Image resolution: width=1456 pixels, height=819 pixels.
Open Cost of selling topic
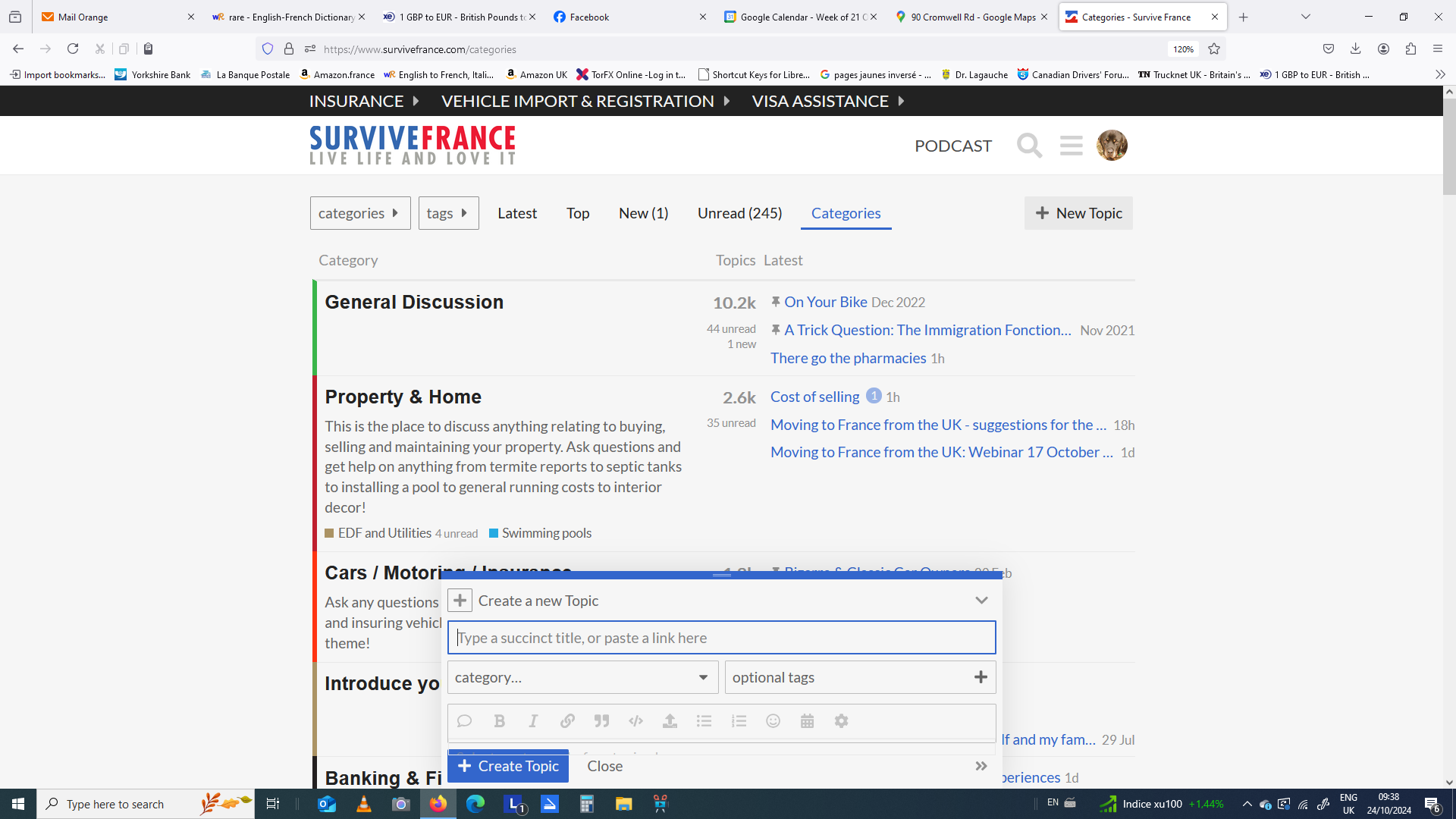click(815, 397)
